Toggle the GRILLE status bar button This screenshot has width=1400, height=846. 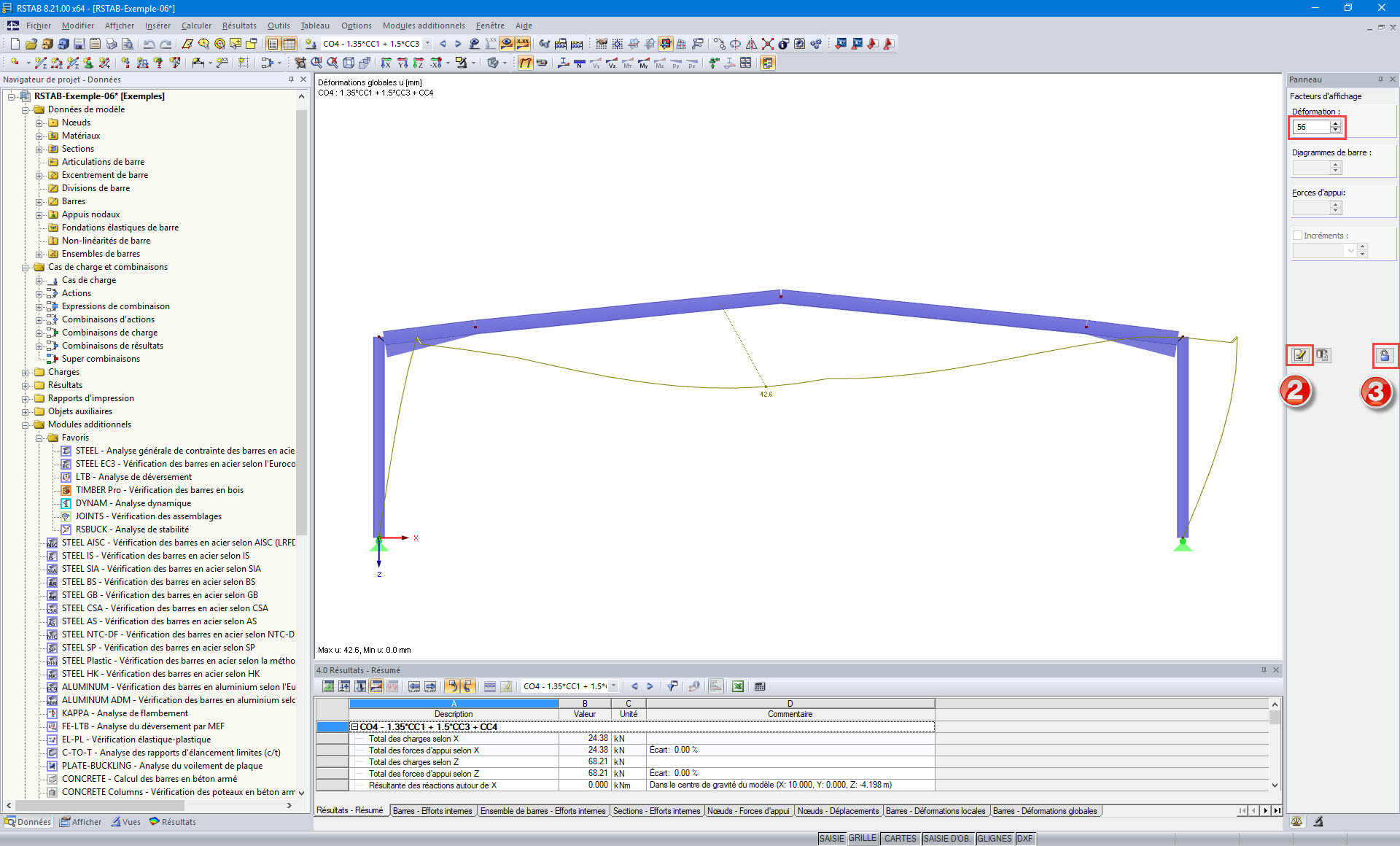862,839
